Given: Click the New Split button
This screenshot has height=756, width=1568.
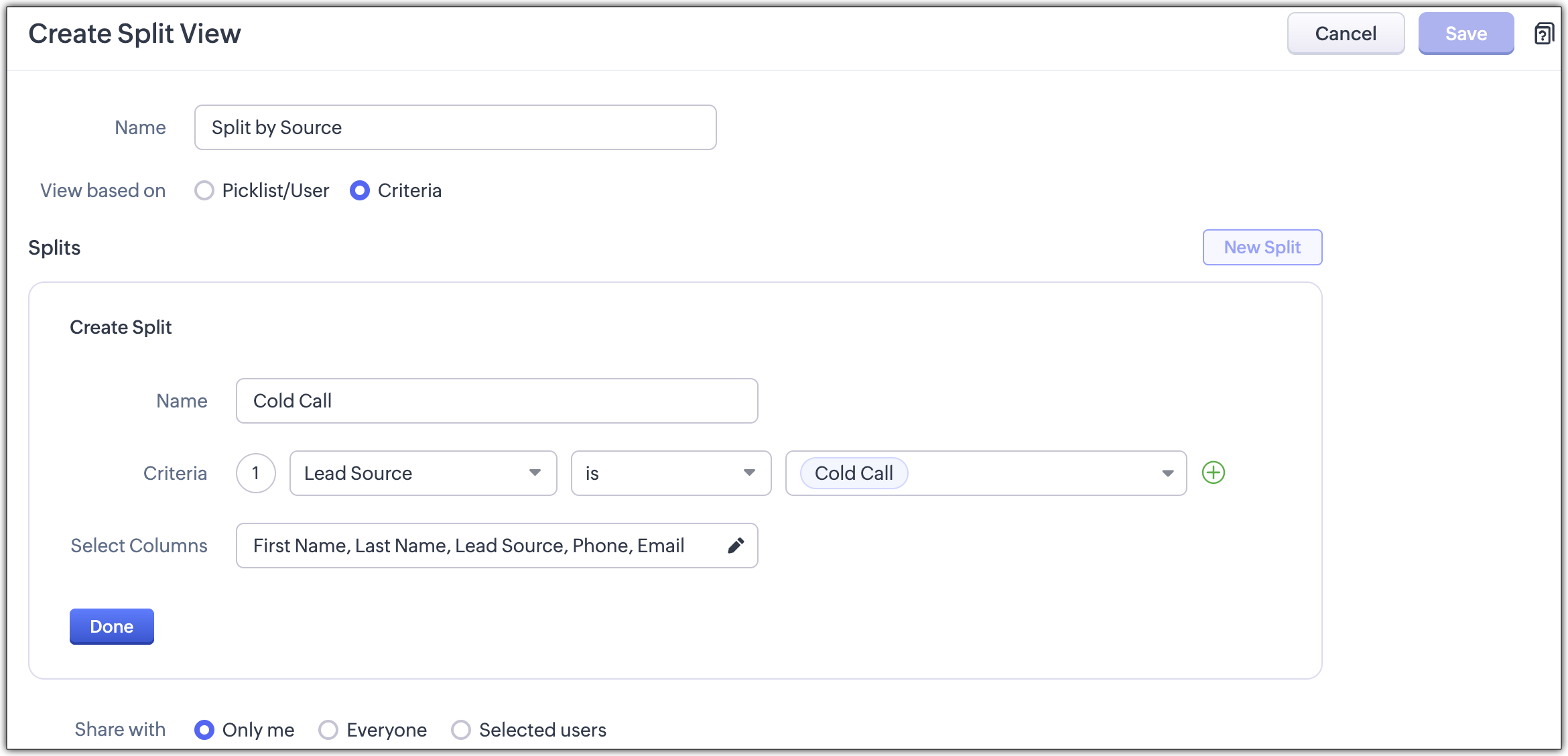Looking at the screenshot, I should tap(1262, 247).
